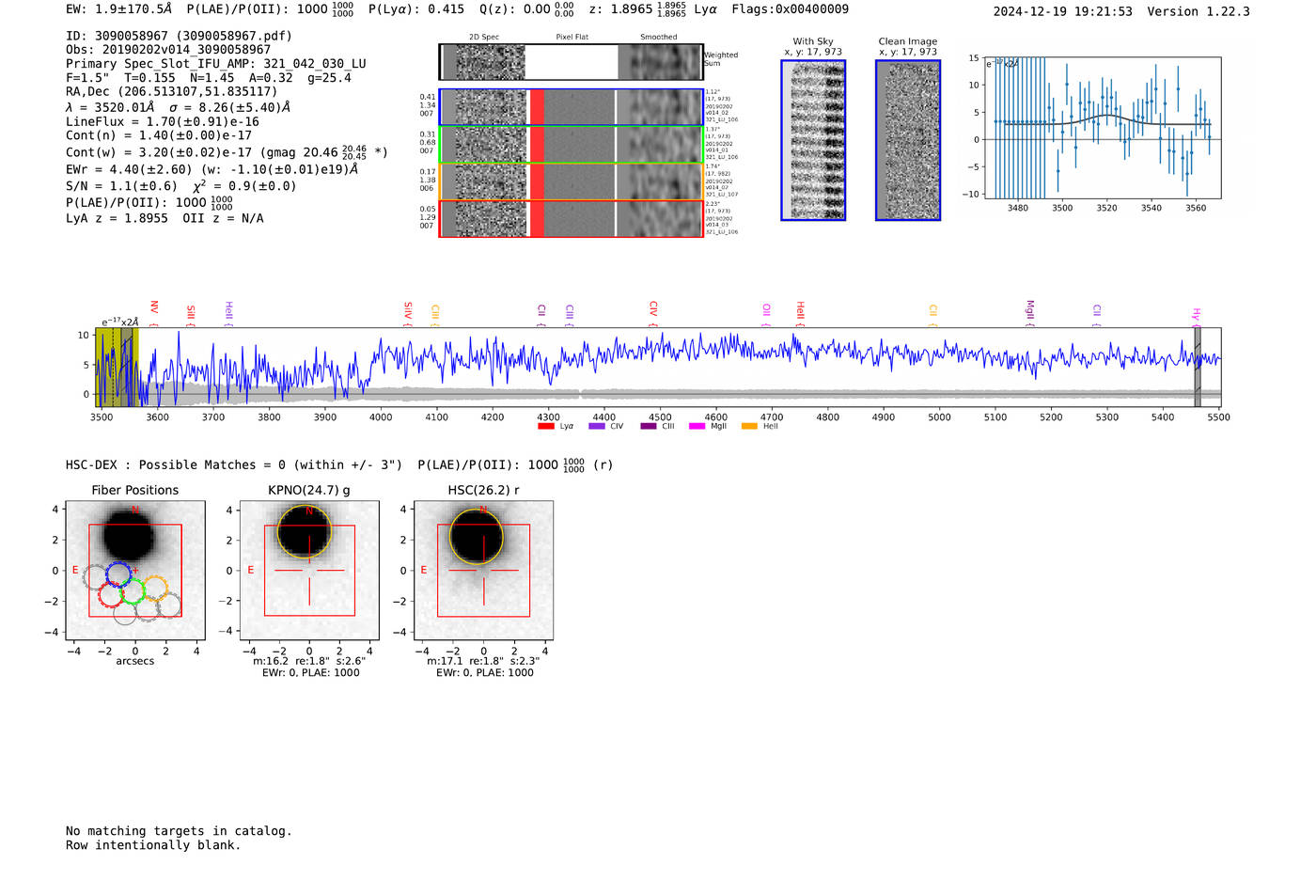Click the yellow highlighted emission region in spectrum
The image size is (1316, 896).
[x=117, y=368]
